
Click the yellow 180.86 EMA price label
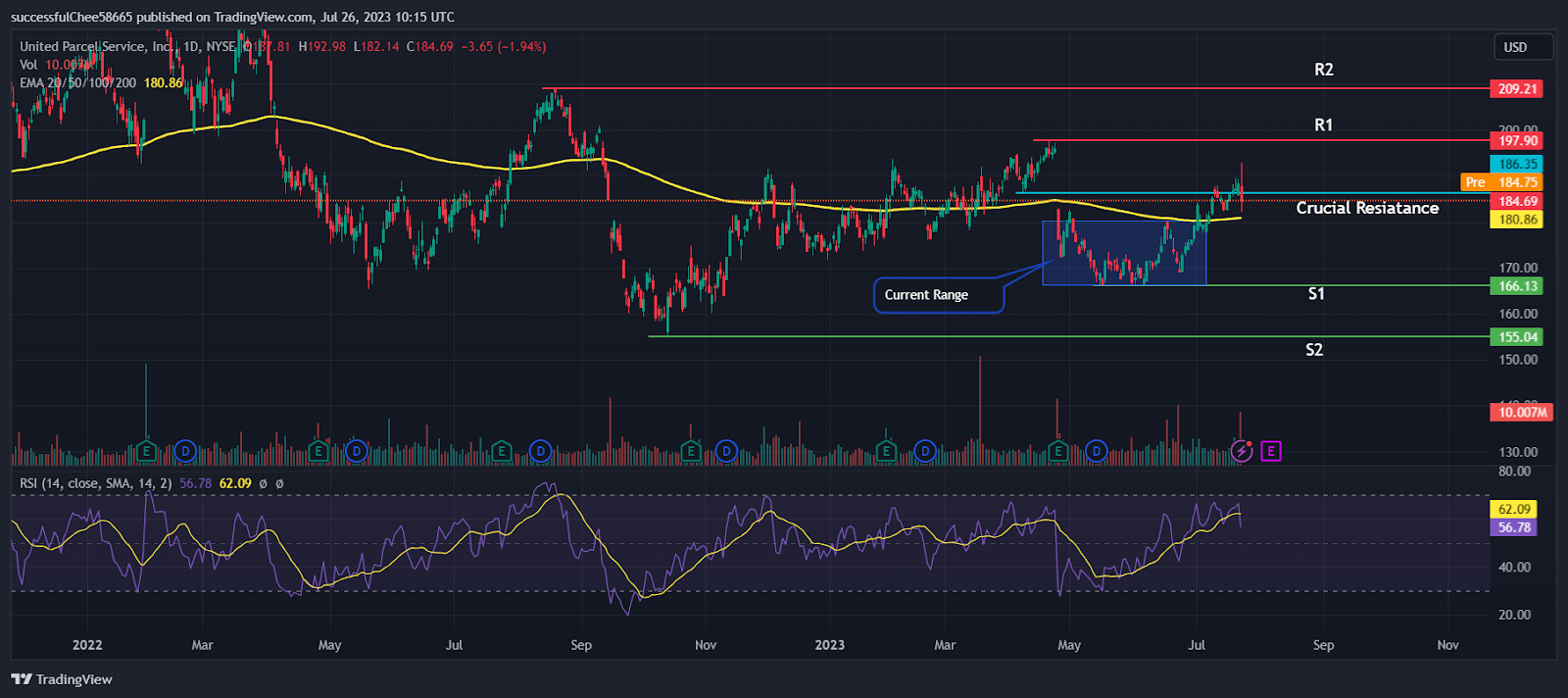(1516, 220)
